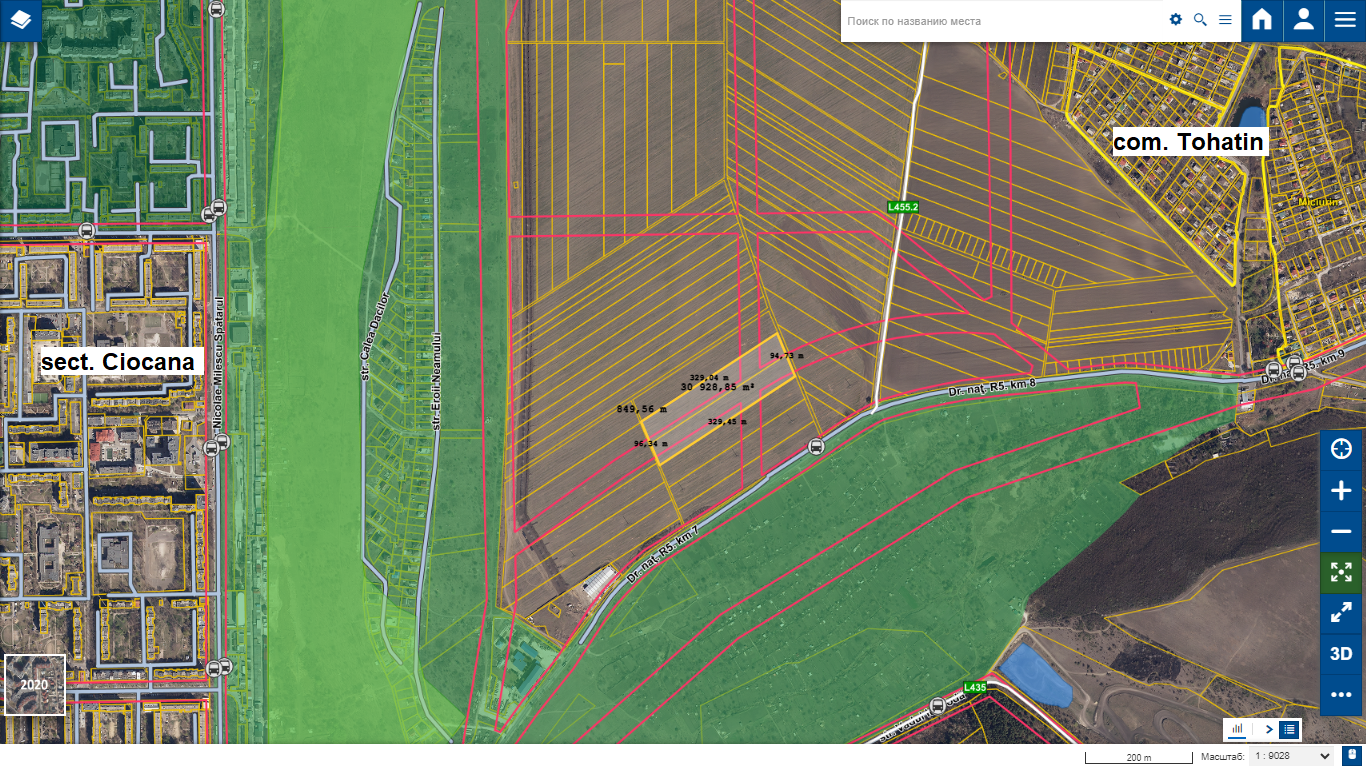1366x768 pixels.
Task: Click the magnifier search icon
Action: [1200, 20]
